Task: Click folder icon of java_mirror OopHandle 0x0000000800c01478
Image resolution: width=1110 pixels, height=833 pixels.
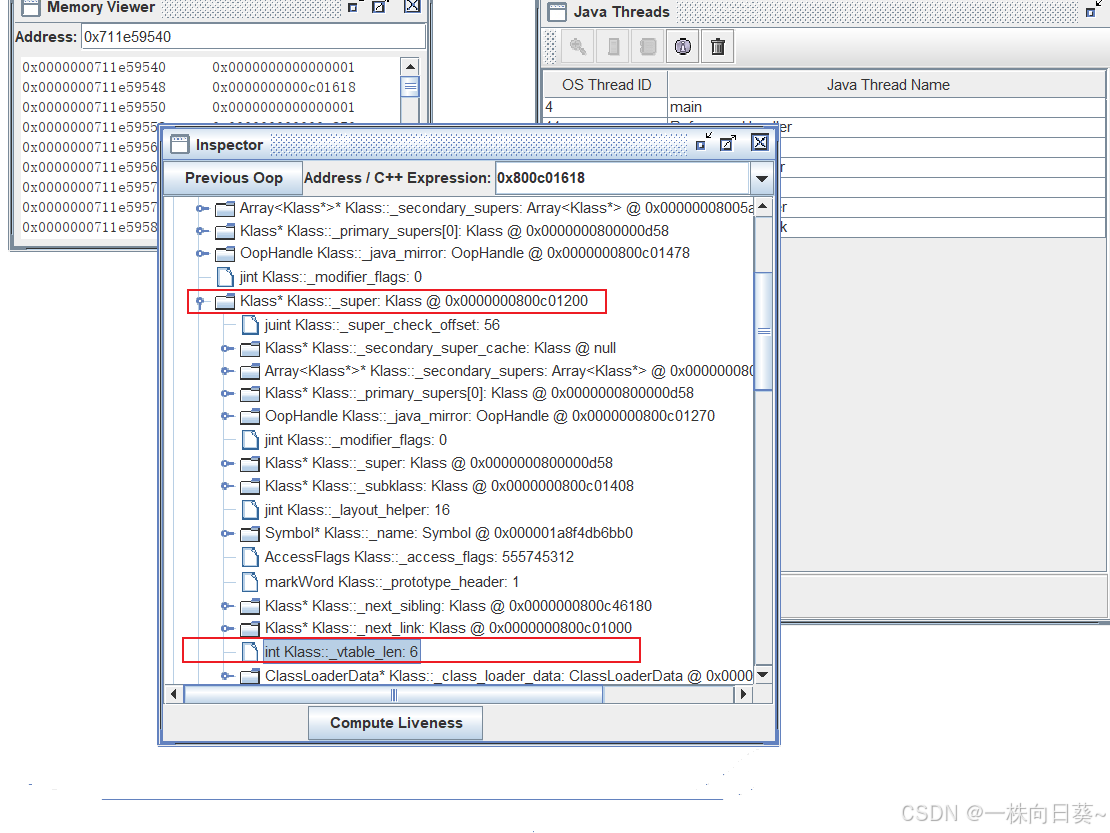Action: pyautogui.click(x=225, y=253)
